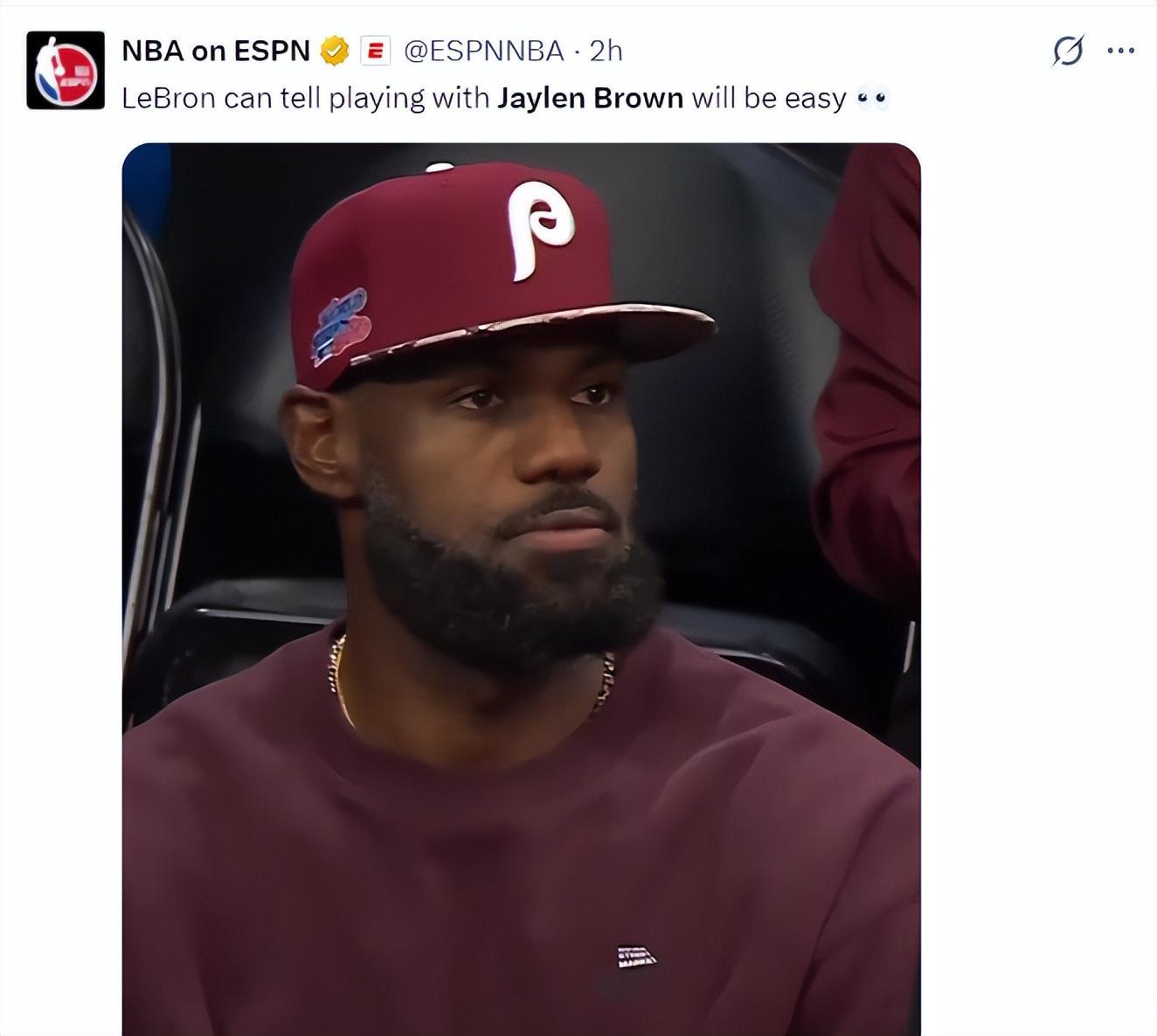Open the attached photo of the tweet
The width and height of the screenshot is (1157, 1036).
coord(521,589)
